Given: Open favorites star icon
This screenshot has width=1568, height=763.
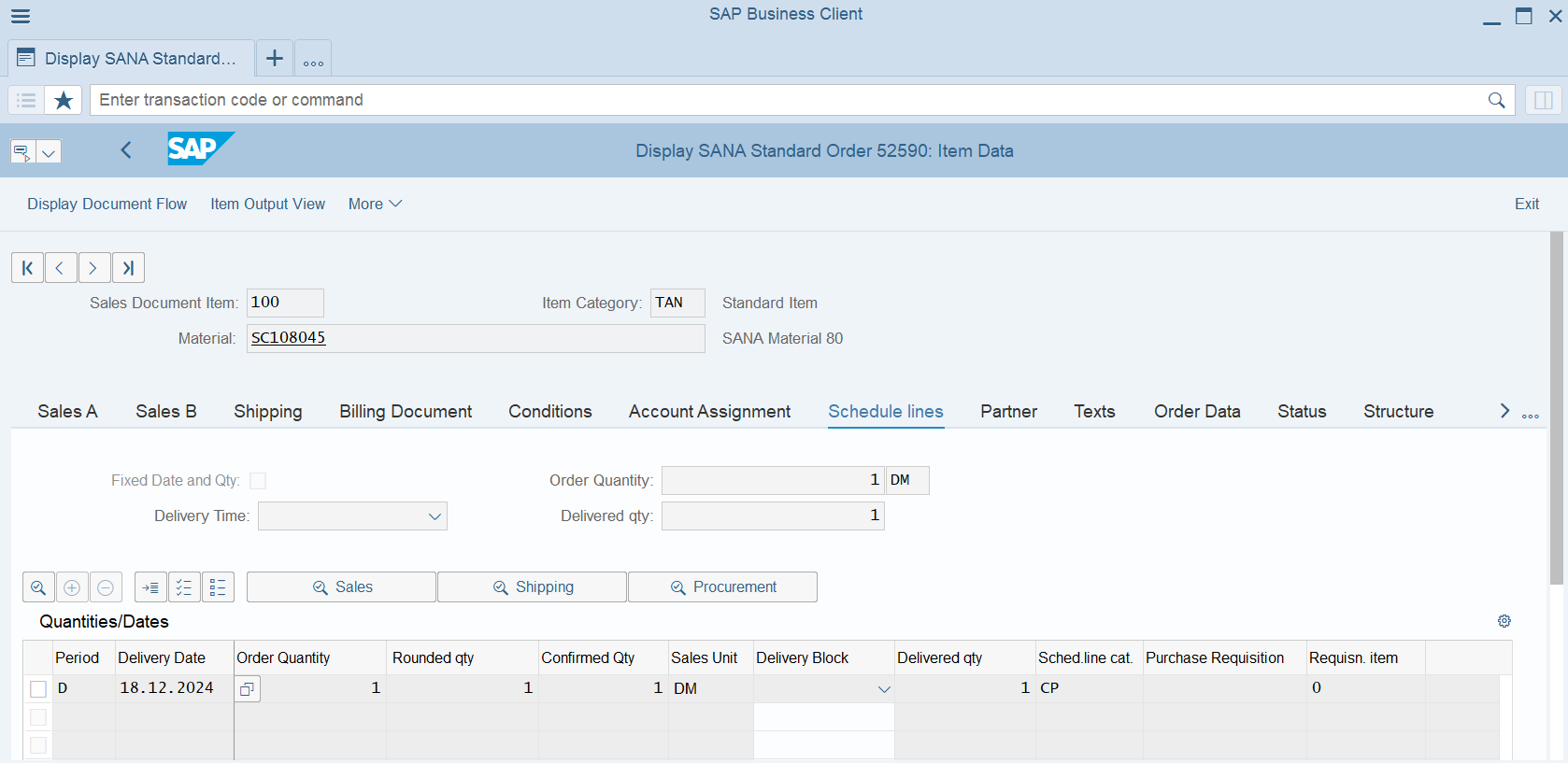Looking at the screenshot, I should pos(64,100).
